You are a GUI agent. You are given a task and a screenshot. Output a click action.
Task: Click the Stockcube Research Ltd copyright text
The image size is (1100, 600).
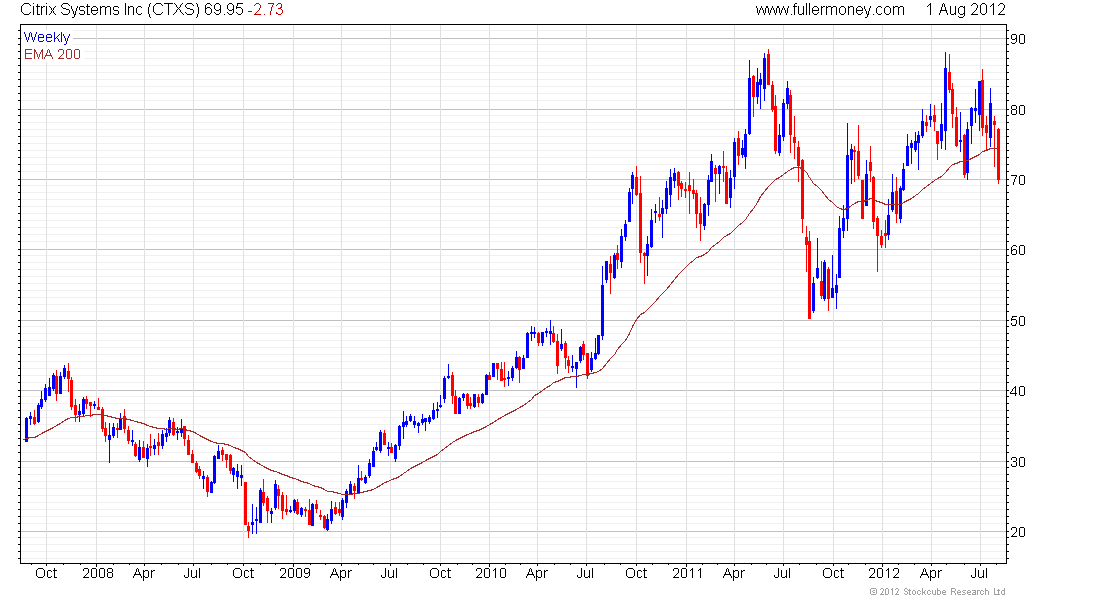tap(937, 592)
